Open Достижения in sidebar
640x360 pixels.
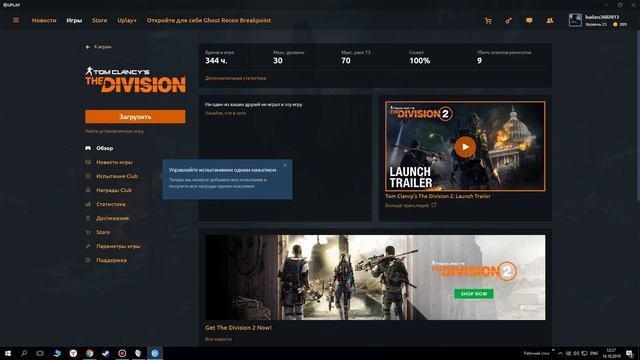click(x=112, y=218)
